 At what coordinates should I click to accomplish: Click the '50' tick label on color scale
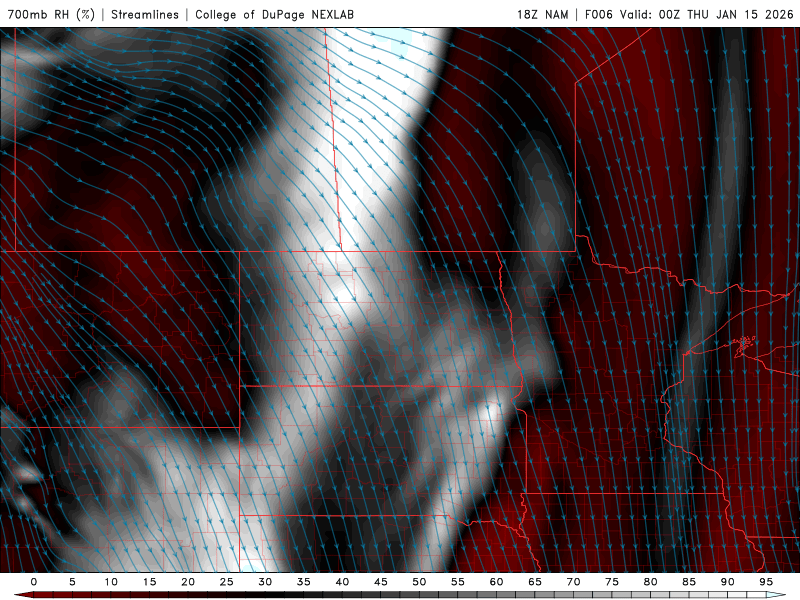pyautogui.click(x=419, y=582)
